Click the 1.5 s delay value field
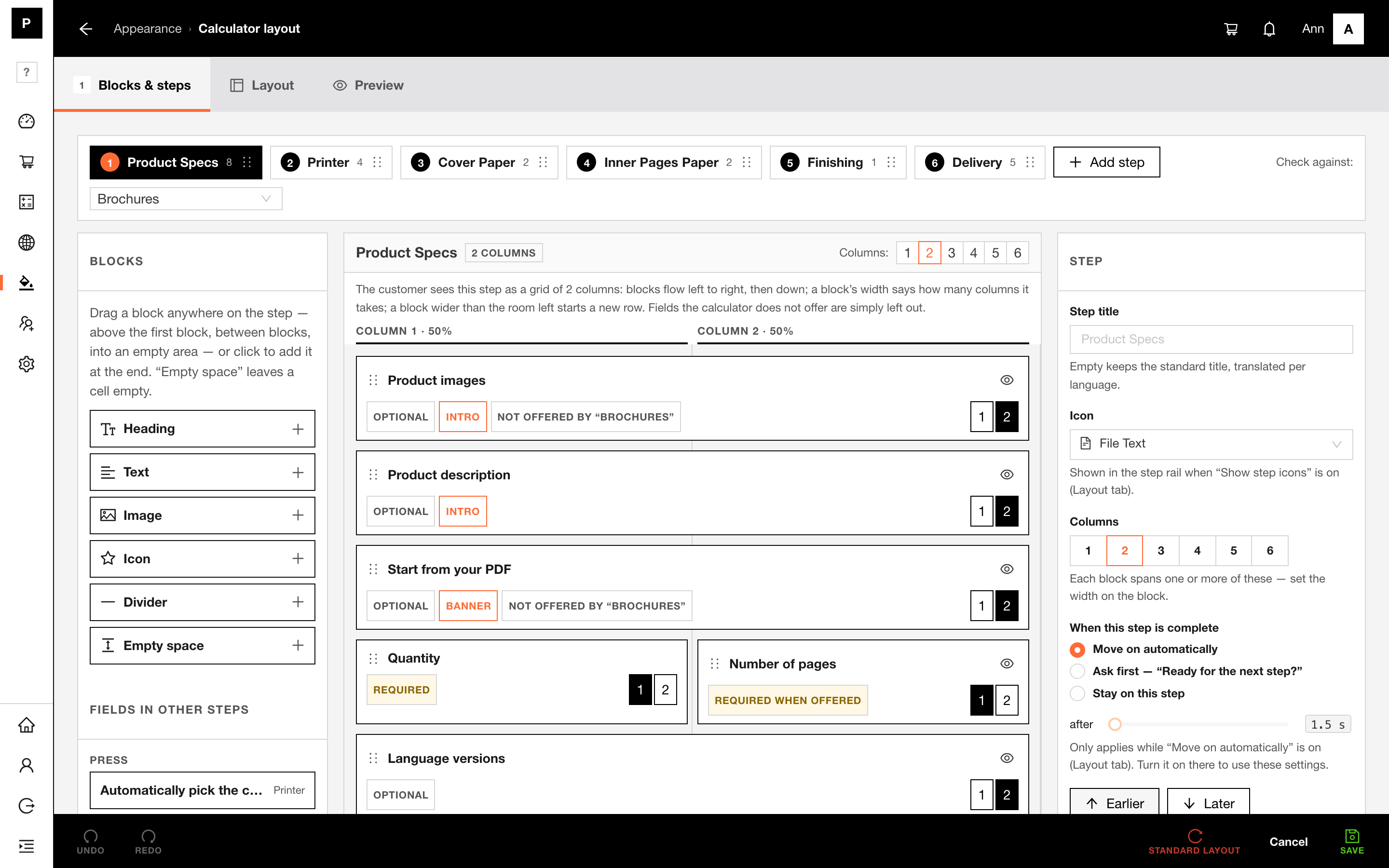1389x868 pixels. [x=1328, y=724]
